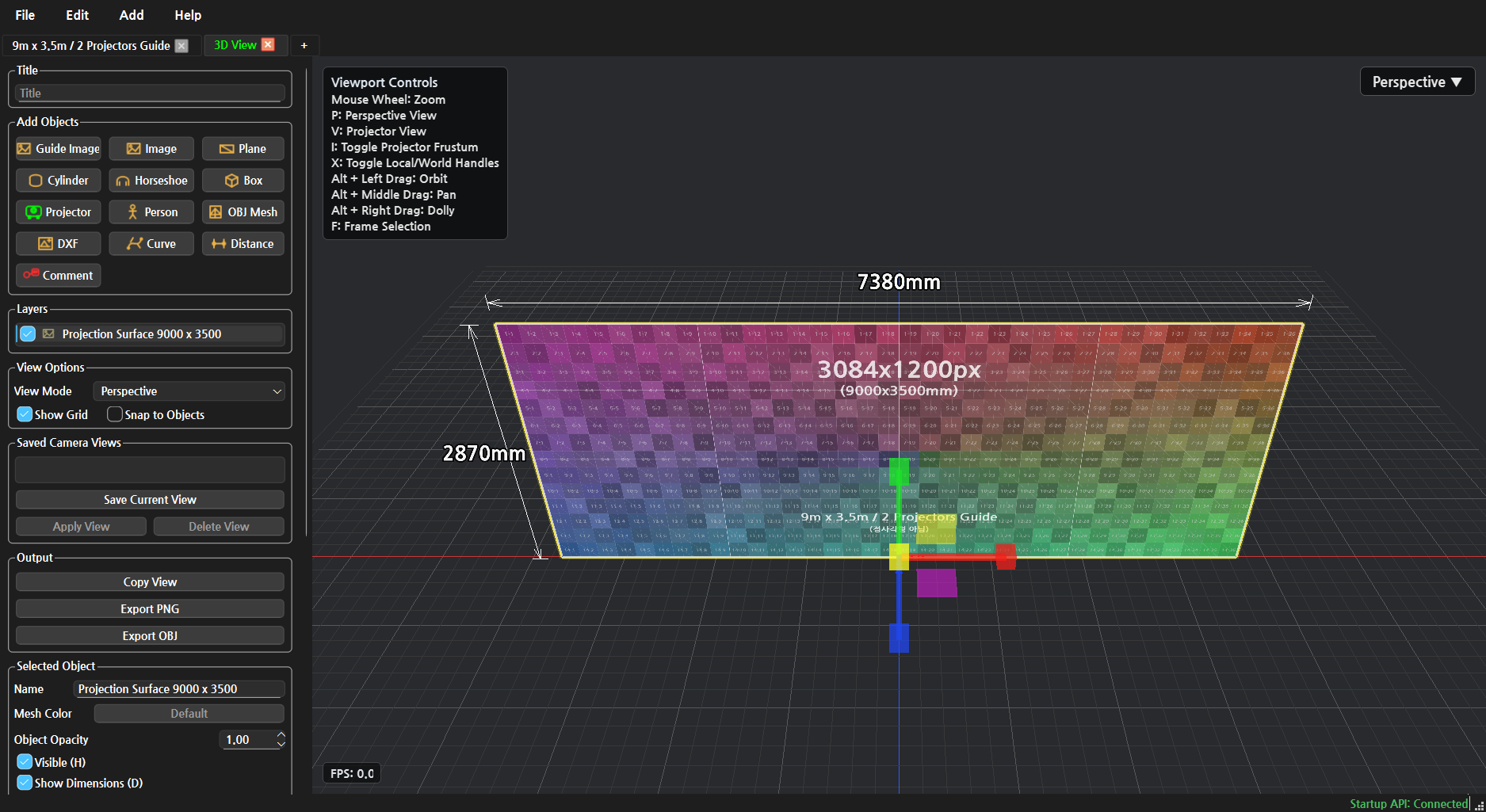The height and width of the screenshot is (812, 1486).
Task: Click the Object Opacity value field
Action: pos(246,740)
